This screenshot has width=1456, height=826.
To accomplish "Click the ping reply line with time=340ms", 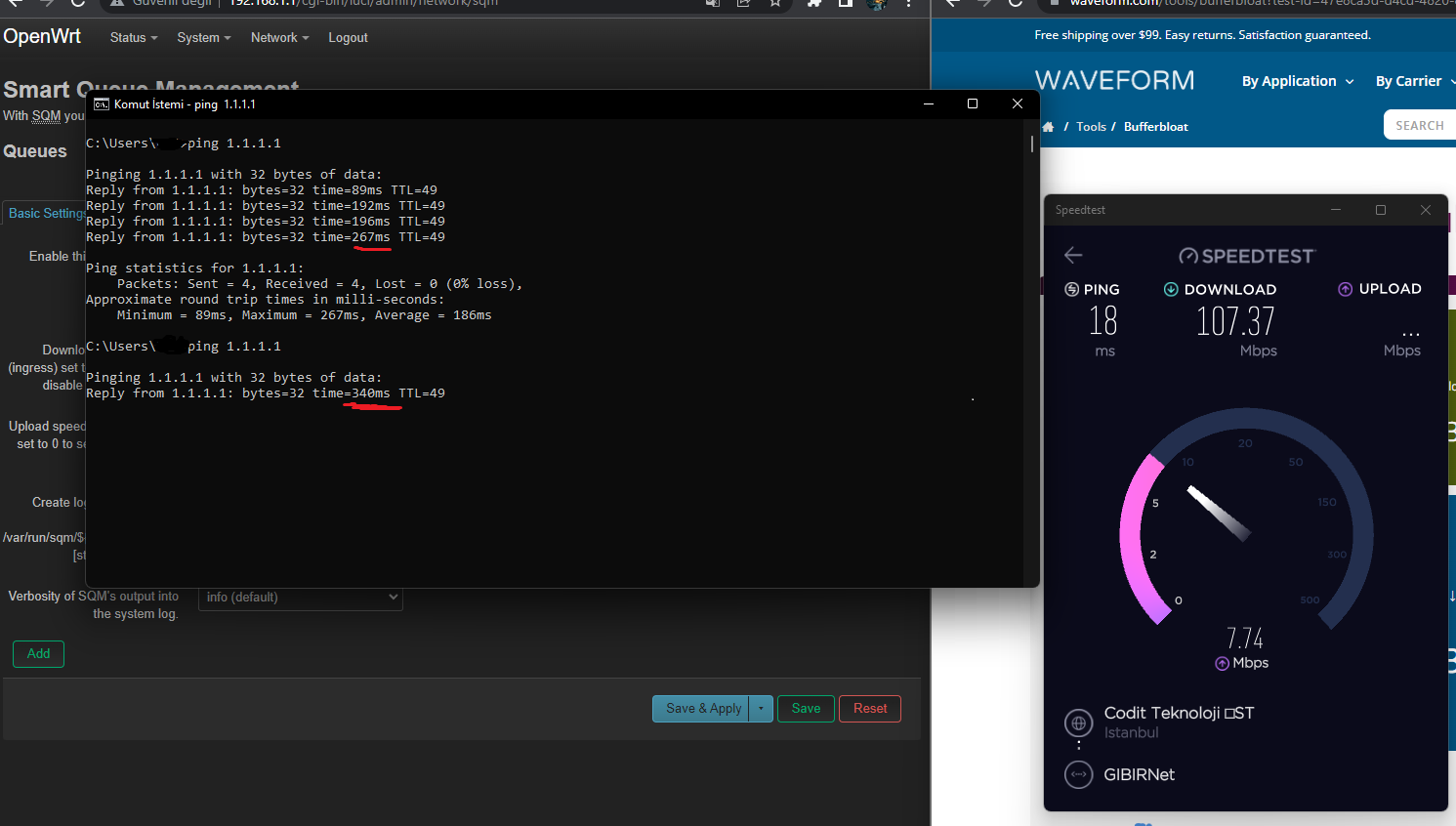I will 266,393.
